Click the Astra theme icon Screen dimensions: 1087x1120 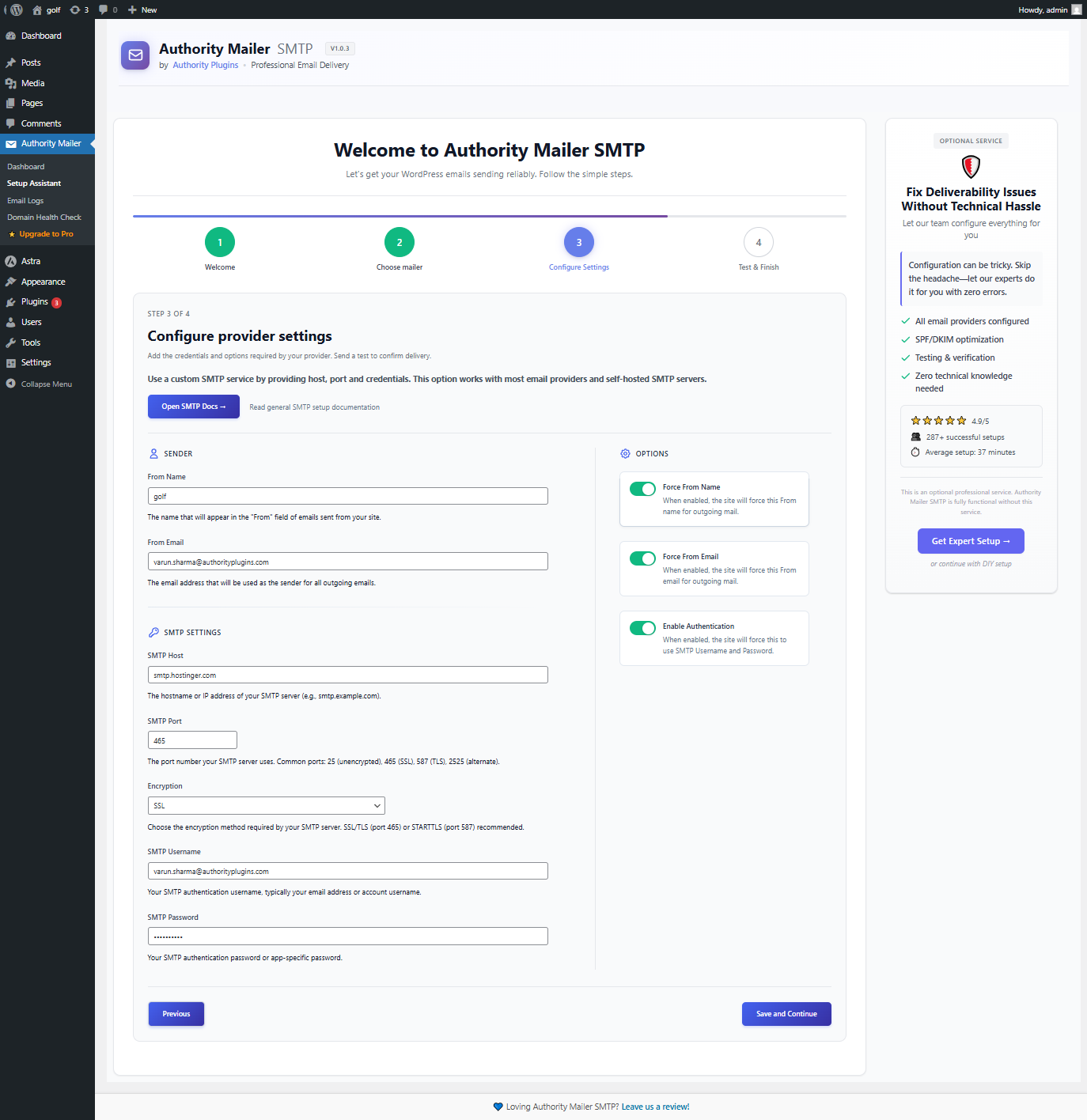click(x=11, y=261)
